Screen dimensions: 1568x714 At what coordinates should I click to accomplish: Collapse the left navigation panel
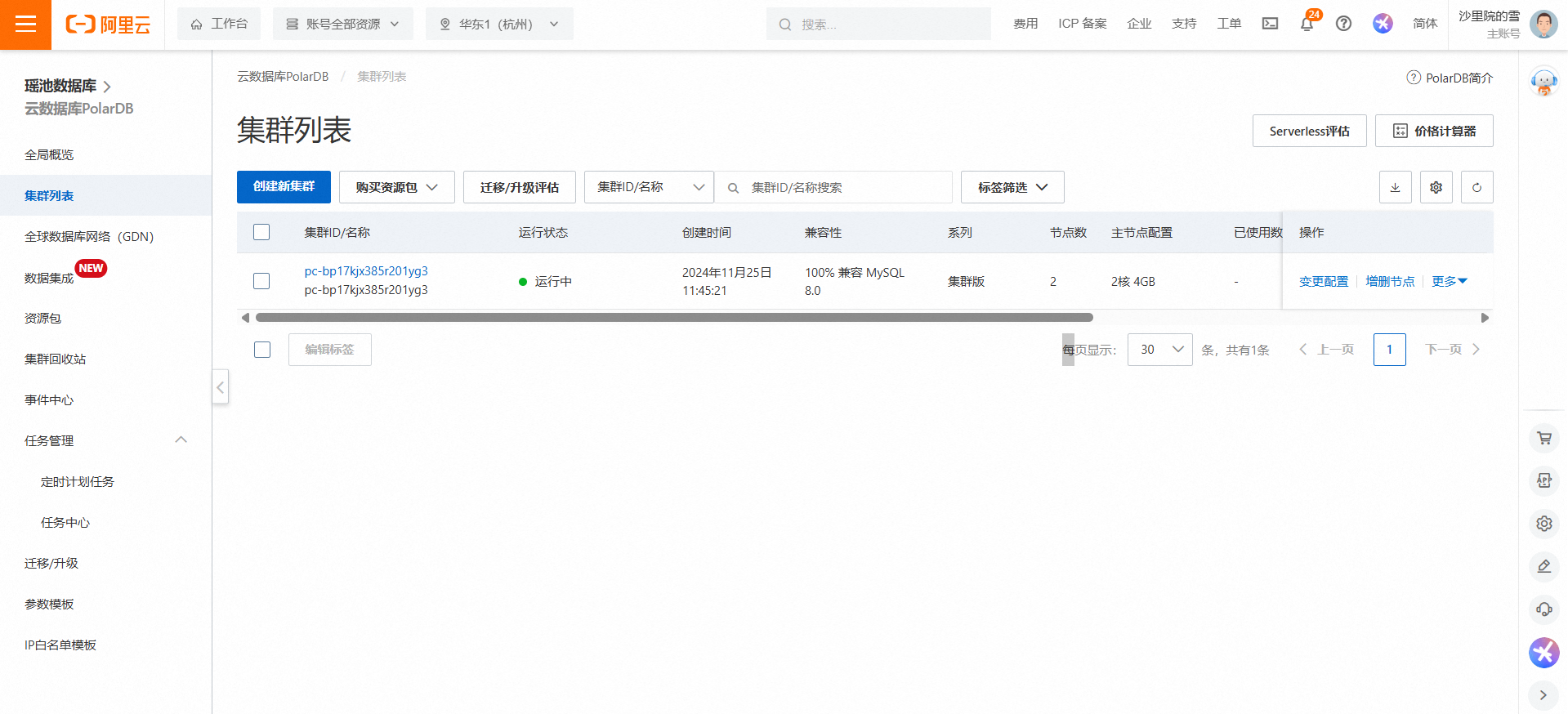220,387
